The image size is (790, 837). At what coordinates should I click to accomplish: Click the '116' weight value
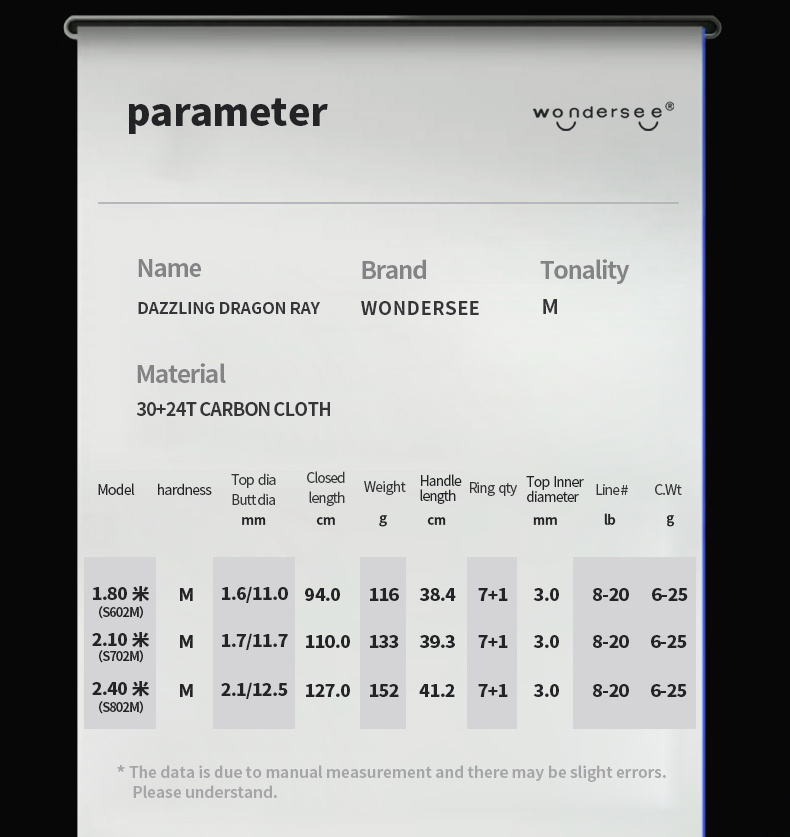[384, 595]
